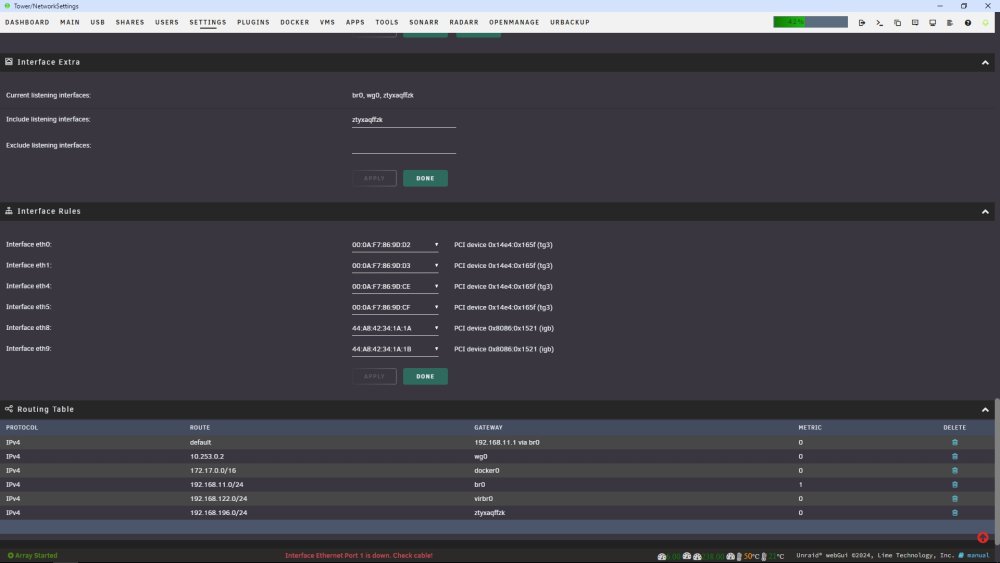This screenshot has width=1000, height=563.
Task: Open the USB tab
Action: pyautogui.click(x=98, y=22)
